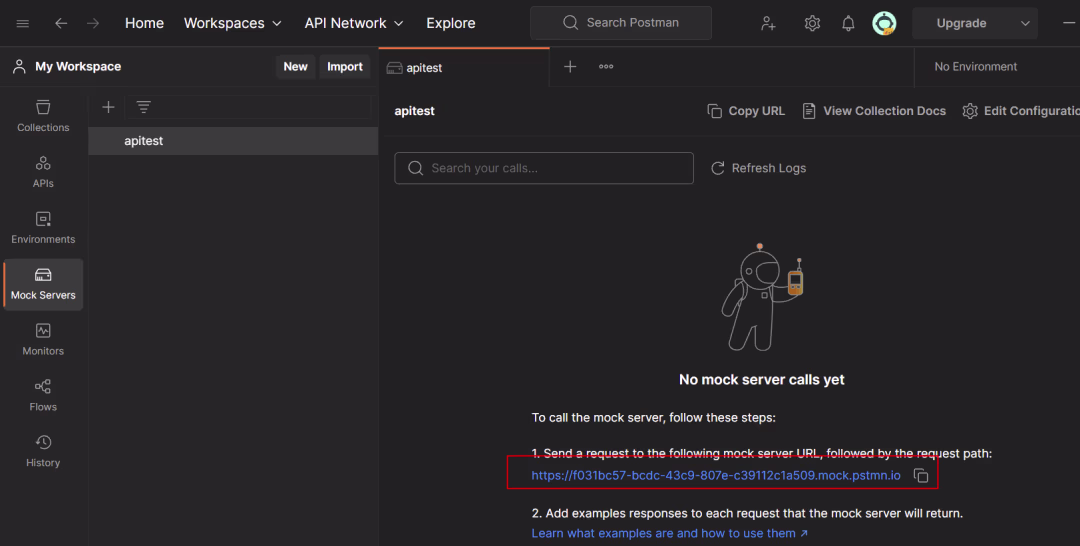Click the apitest heading title
This screenshot has width=1080, height=546.
pyautogui.click(x=414, y=111)
